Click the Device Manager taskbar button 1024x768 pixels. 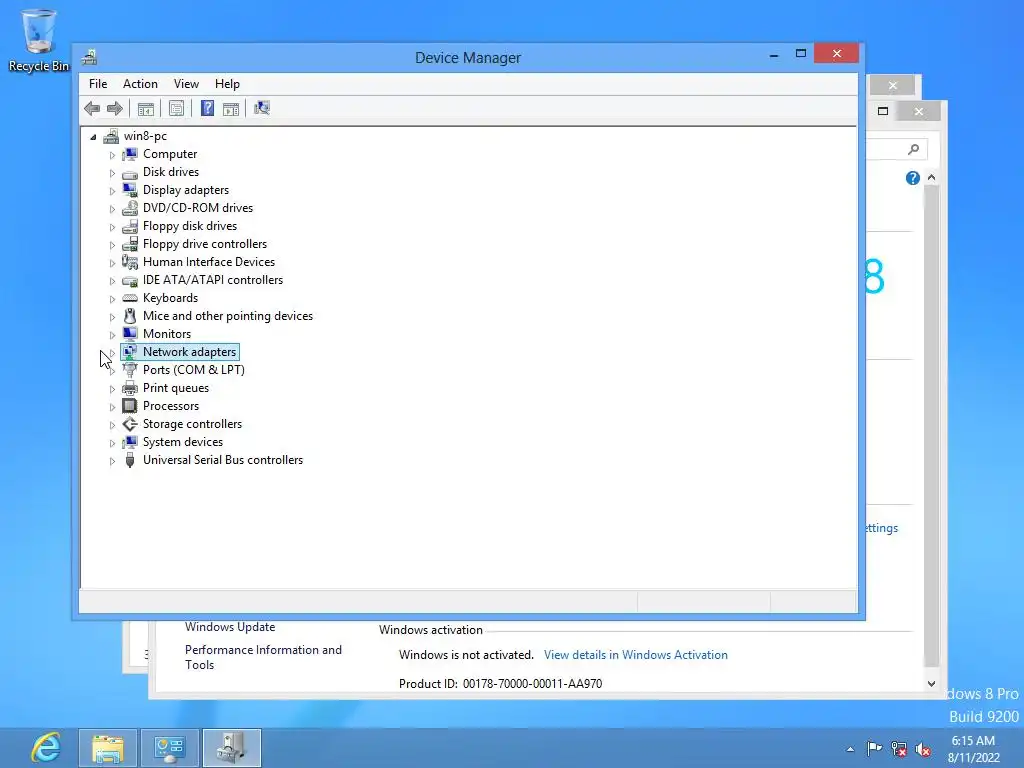pos(232,748)
